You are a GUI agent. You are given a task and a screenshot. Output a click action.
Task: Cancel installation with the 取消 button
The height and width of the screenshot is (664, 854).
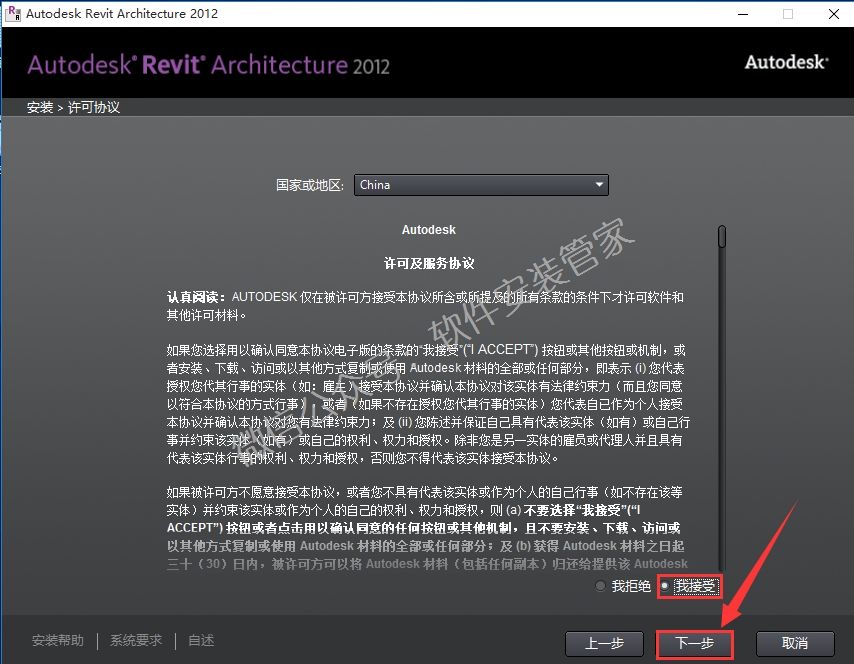[794, 643]
